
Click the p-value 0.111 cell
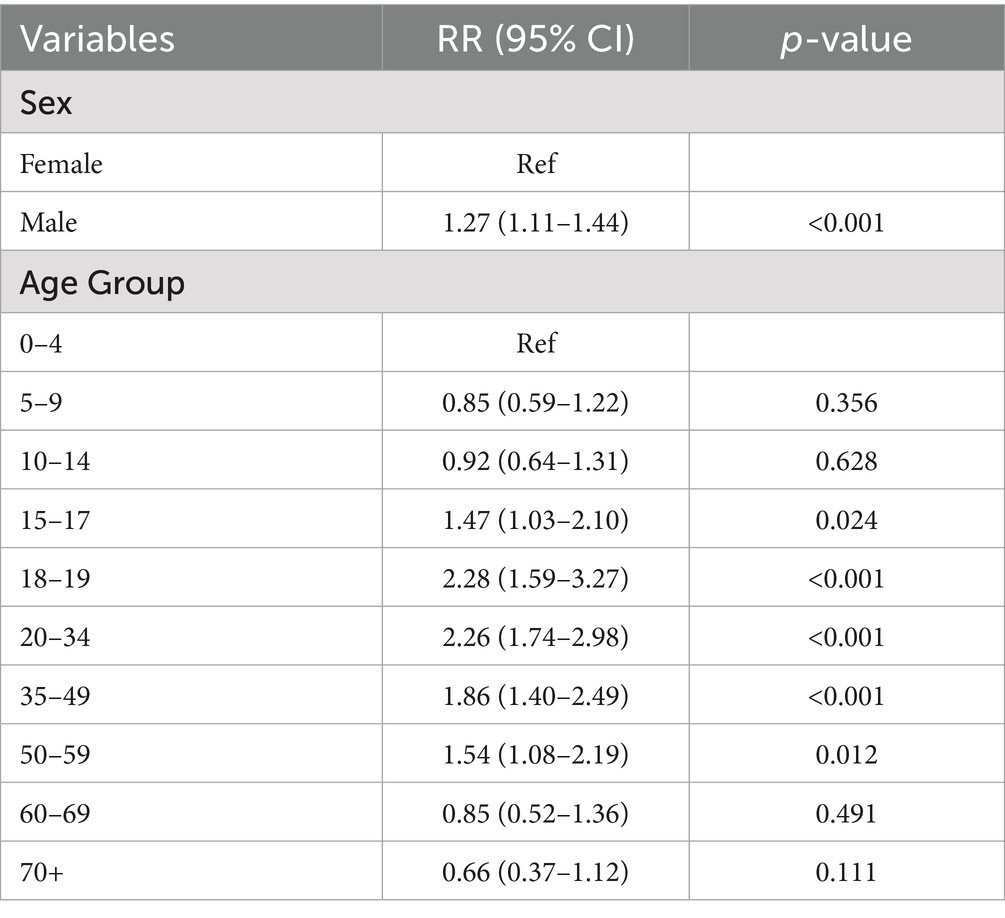pos(846,871)
